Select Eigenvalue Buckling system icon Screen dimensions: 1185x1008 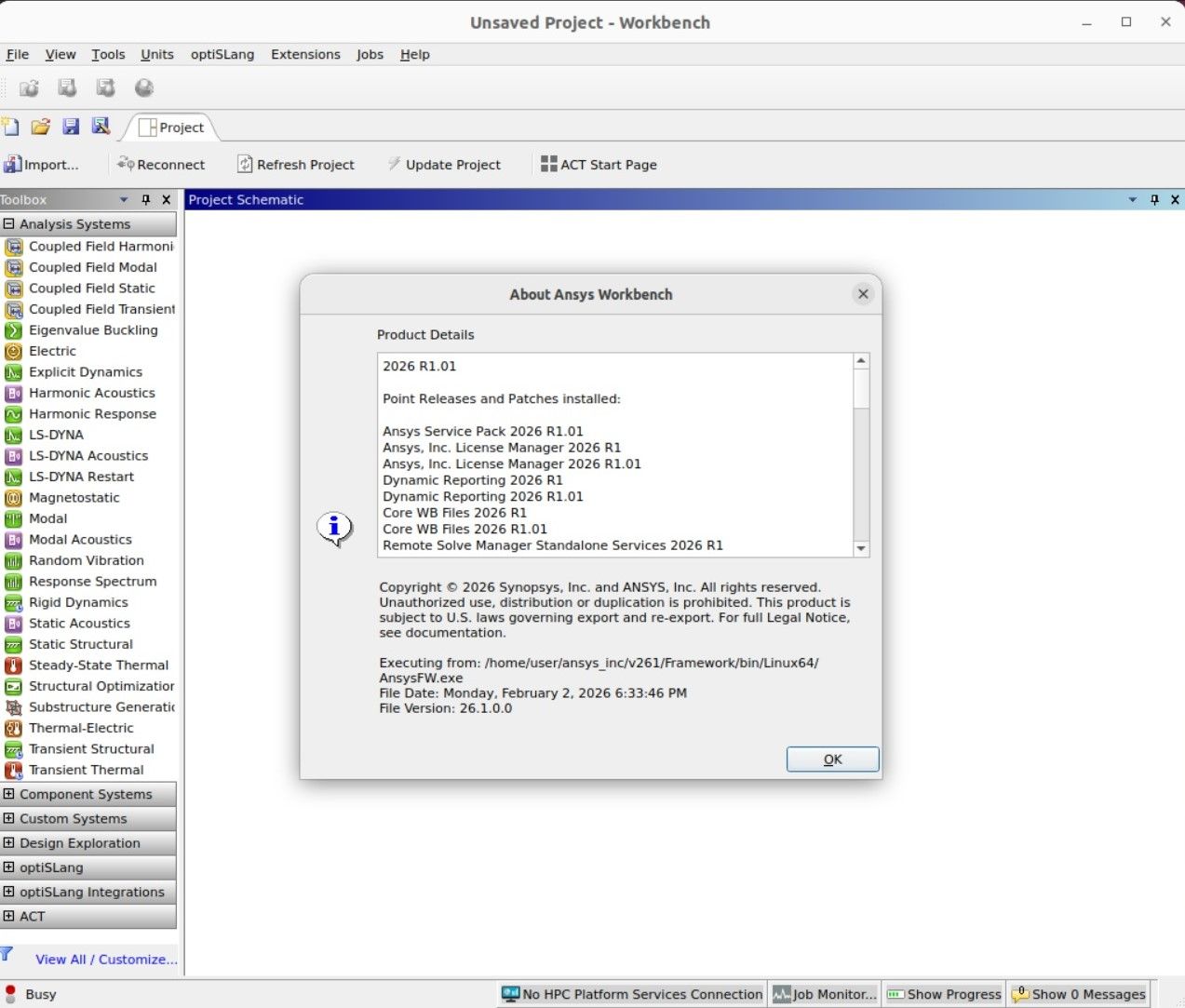(x=14, y=330)
